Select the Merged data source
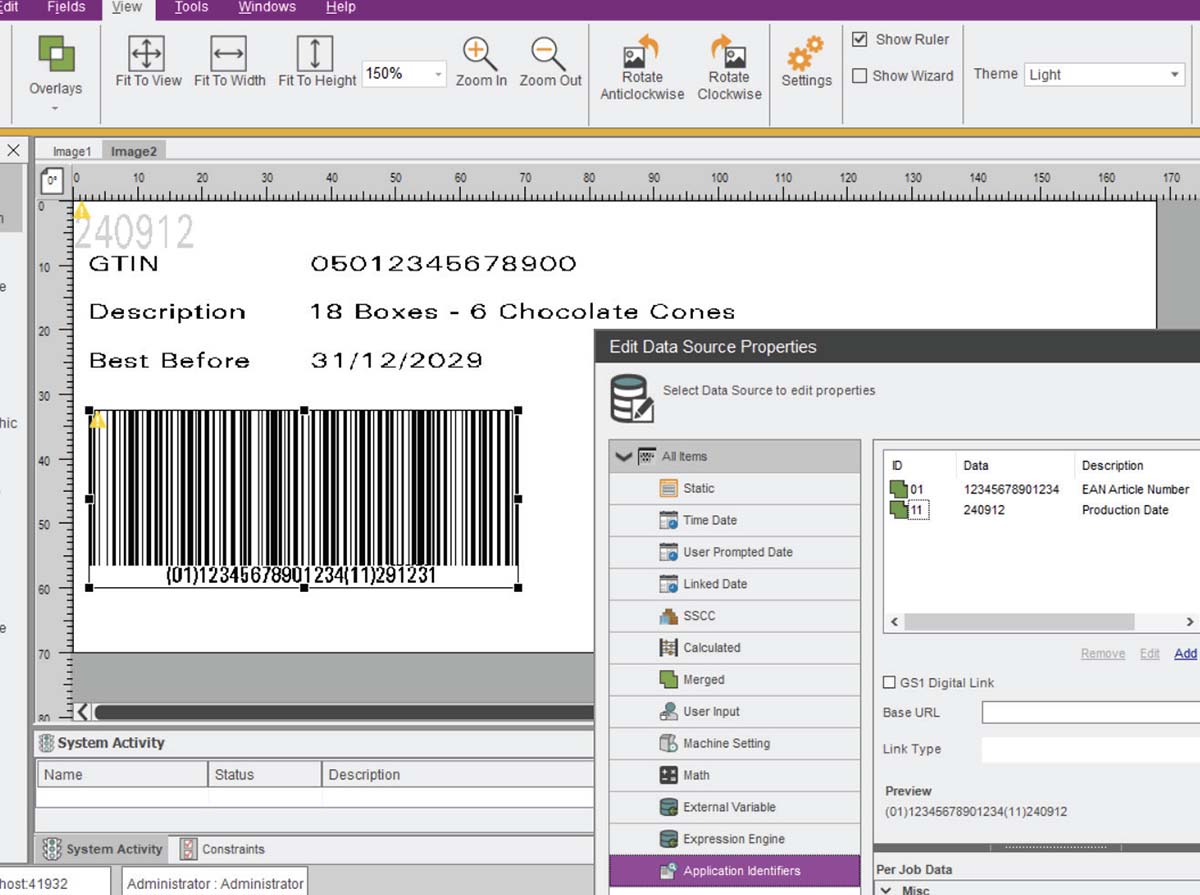 click(x=735, y=680)
